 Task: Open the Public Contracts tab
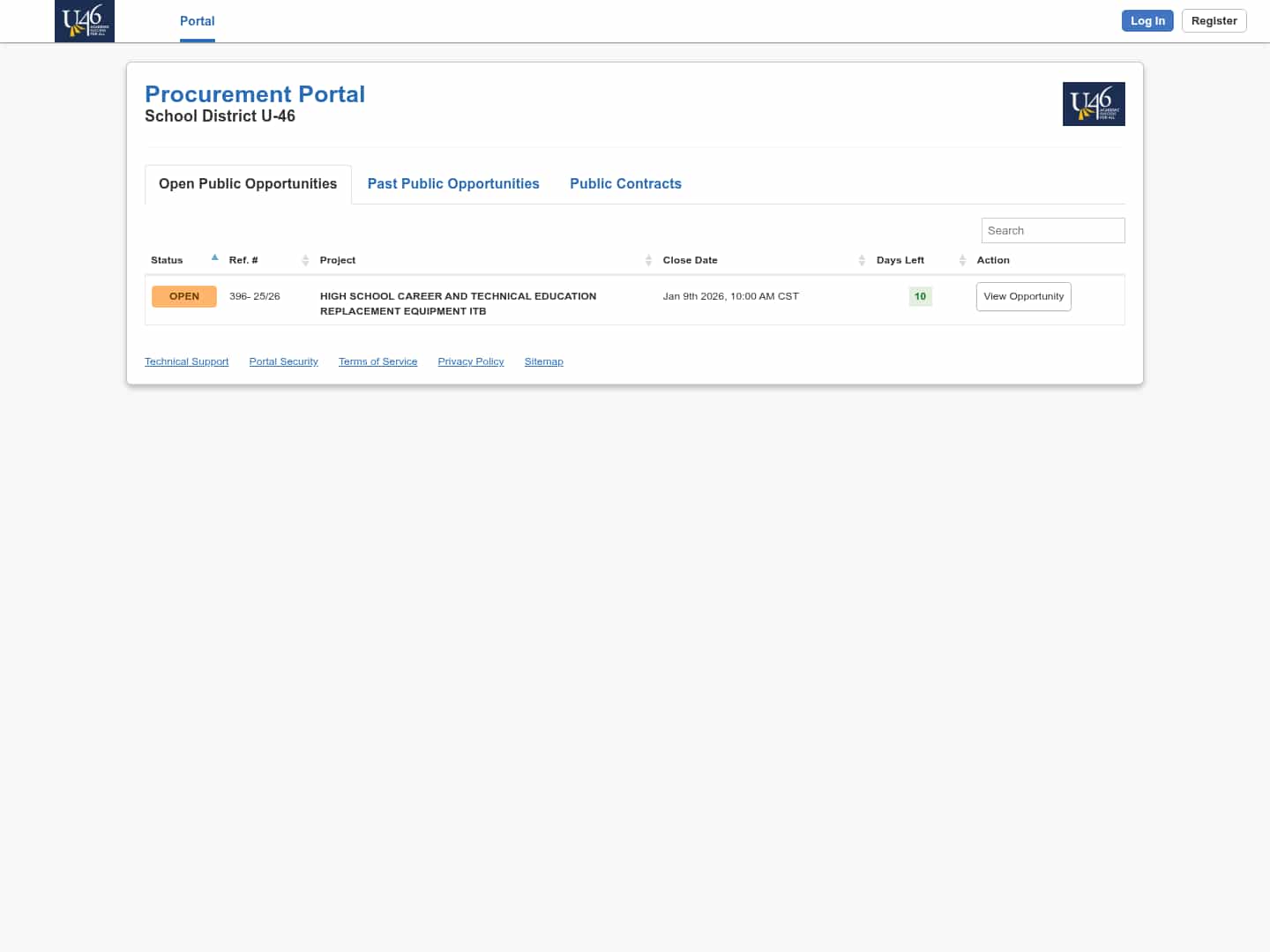coord(625,183)
